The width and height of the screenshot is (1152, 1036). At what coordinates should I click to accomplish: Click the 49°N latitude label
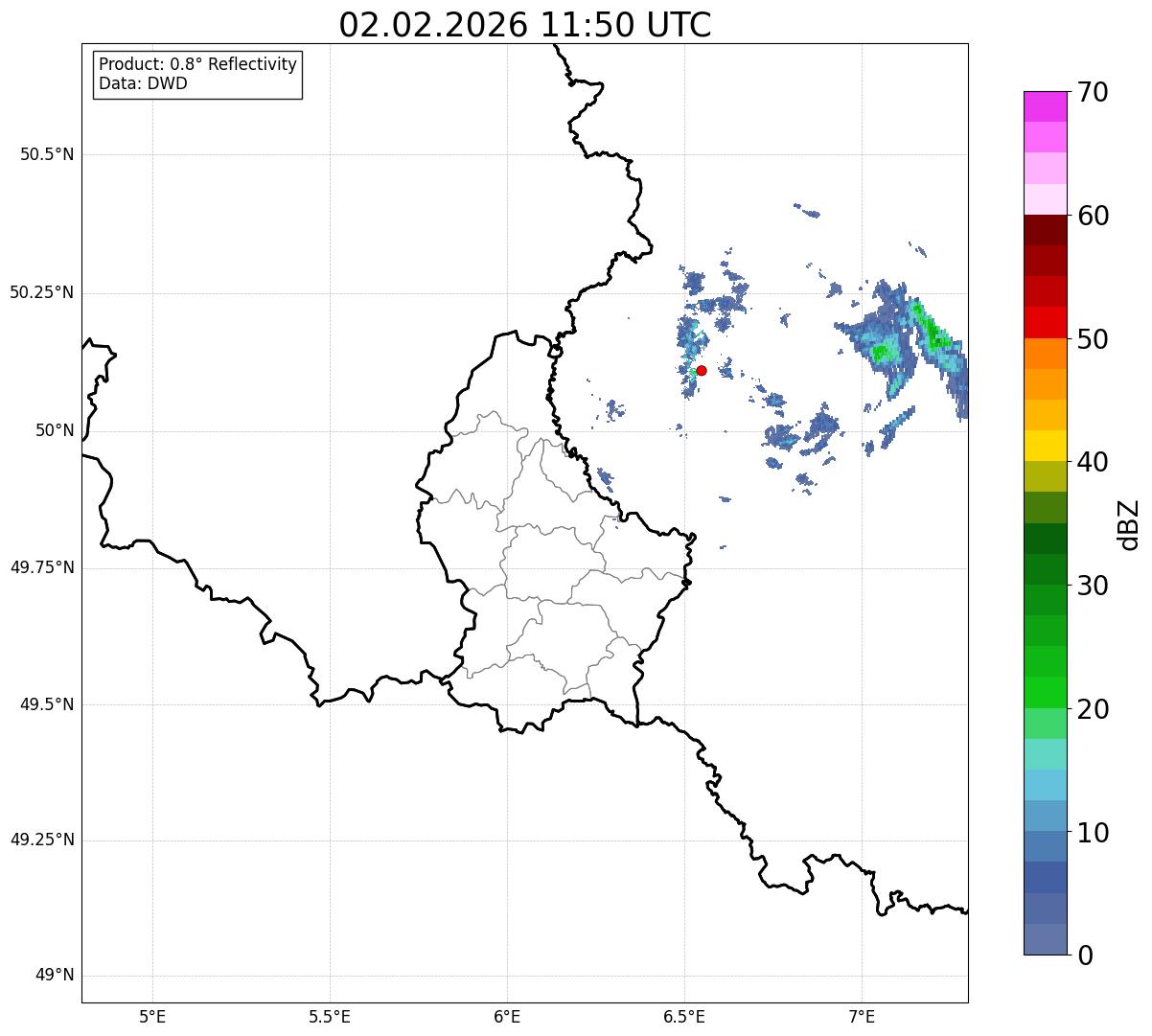tap(55, 976)
